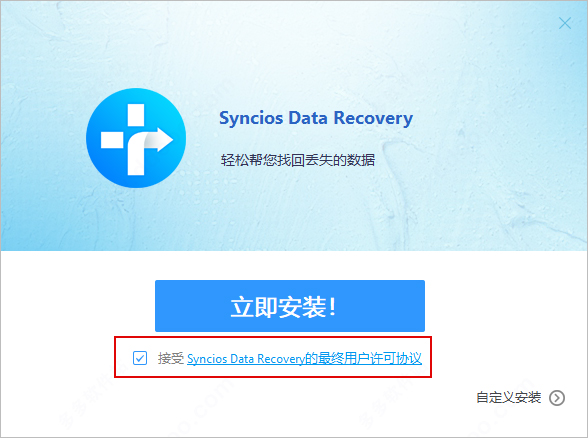This screenshot has height=438, width=588.
Task: Click the 自定义安装 text label
Action: coord(508,398)
